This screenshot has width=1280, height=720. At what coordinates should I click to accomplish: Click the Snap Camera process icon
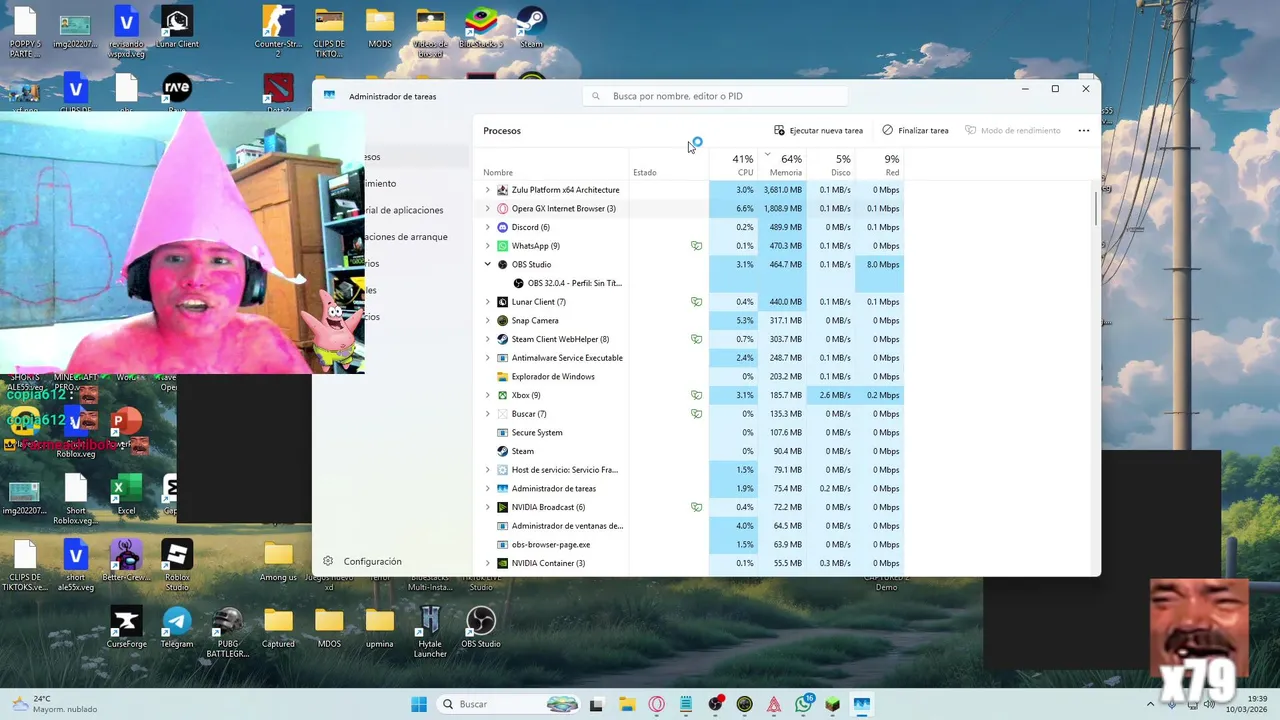pos(502,320)
